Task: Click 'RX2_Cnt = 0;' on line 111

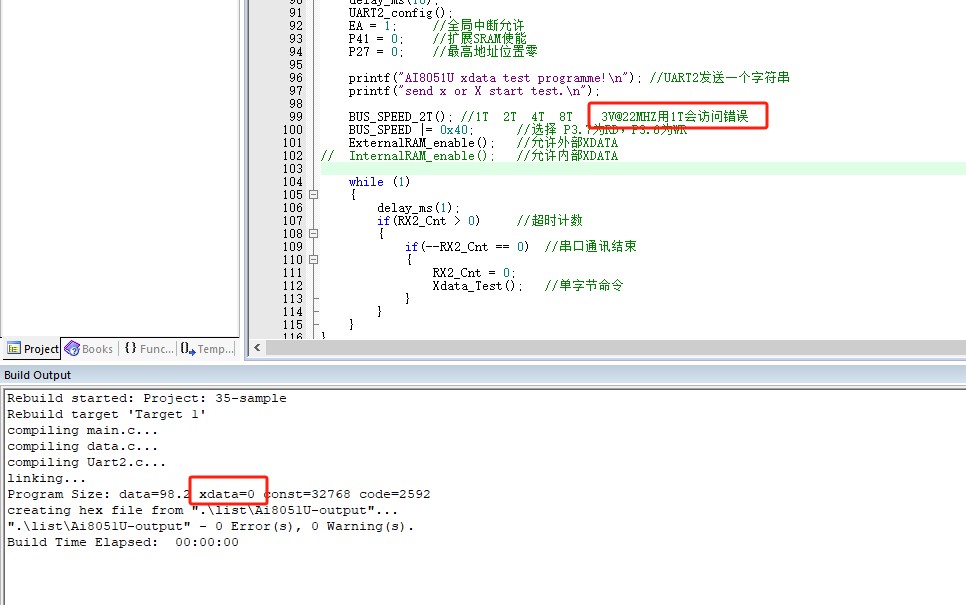Action: pyautogui.click(x=473, y=272)
